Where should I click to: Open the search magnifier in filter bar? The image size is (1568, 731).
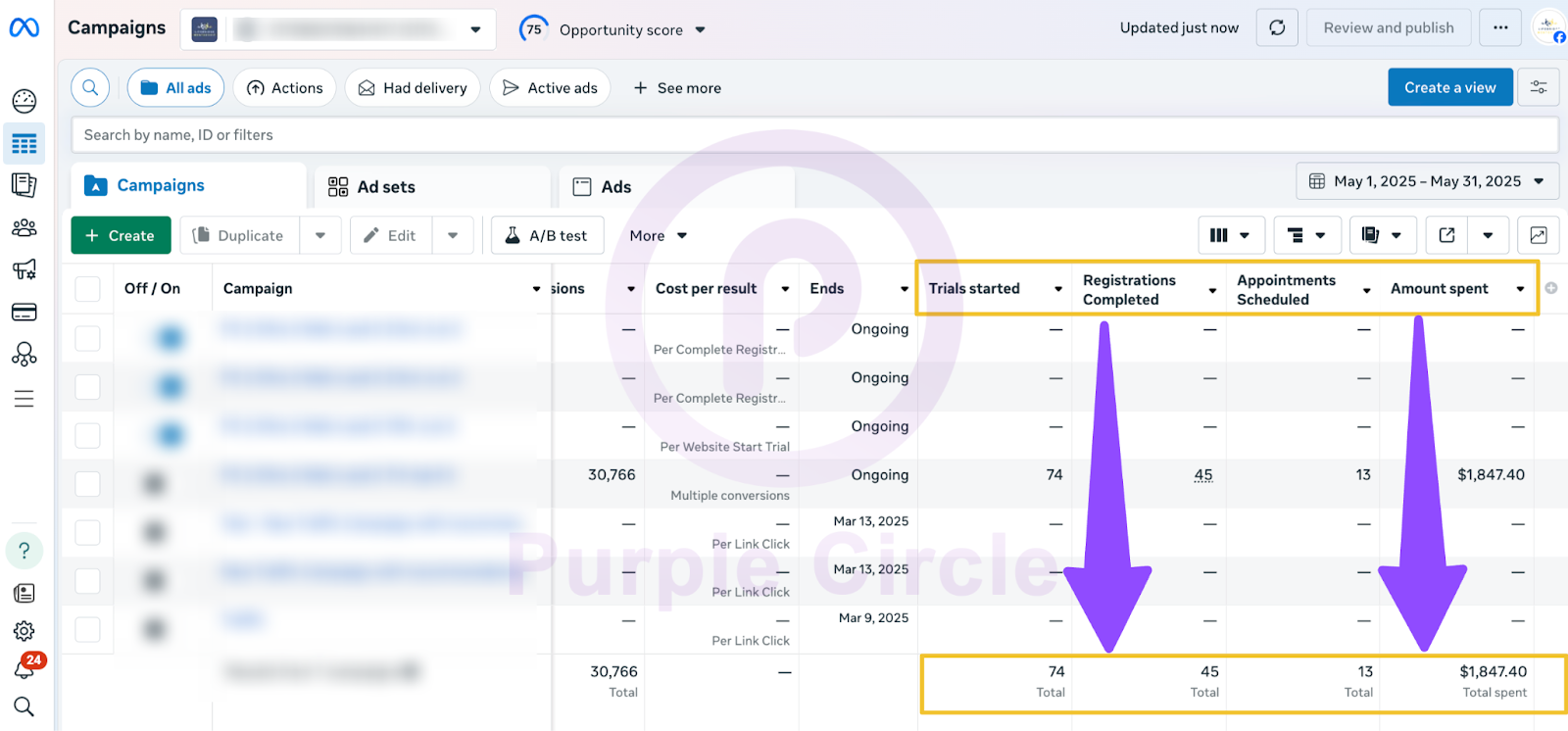coord(90,88)
